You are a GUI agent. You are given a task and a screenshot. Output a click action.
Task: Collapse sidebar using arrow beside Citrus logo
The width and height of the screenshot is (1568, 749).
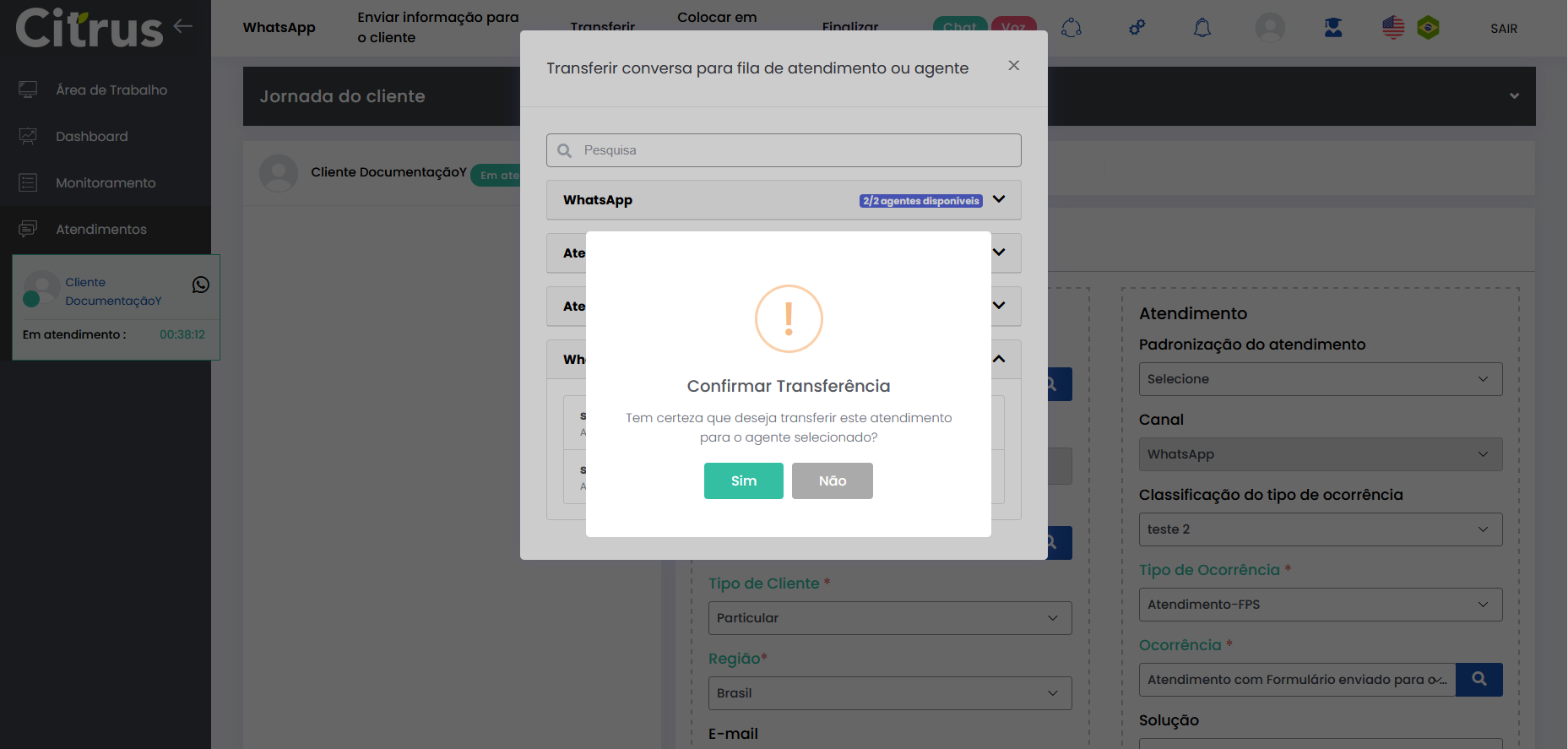tap(183, 26)
